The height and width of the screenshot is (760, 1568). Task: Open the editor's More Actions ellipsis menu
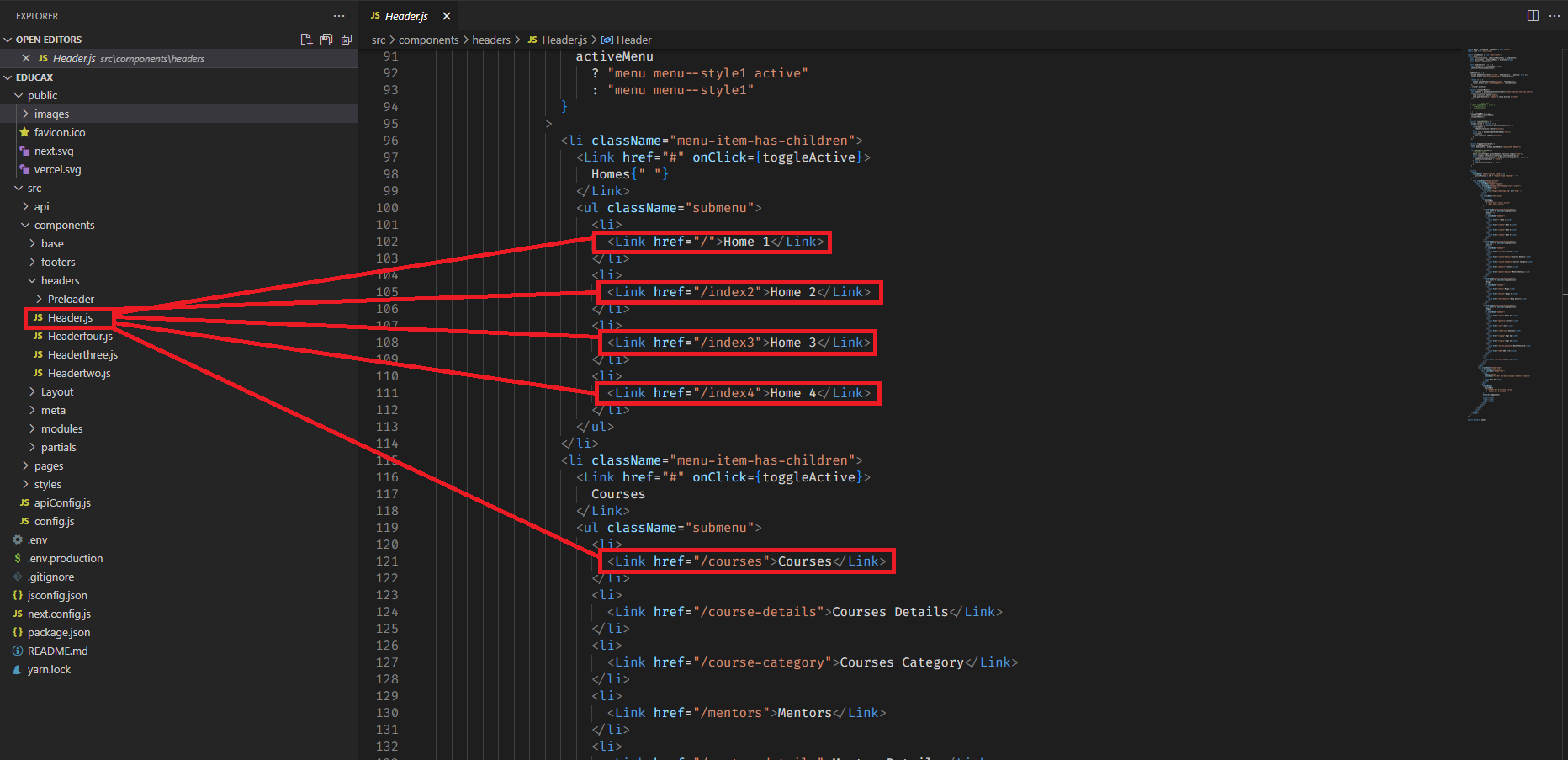(1554, 16)
